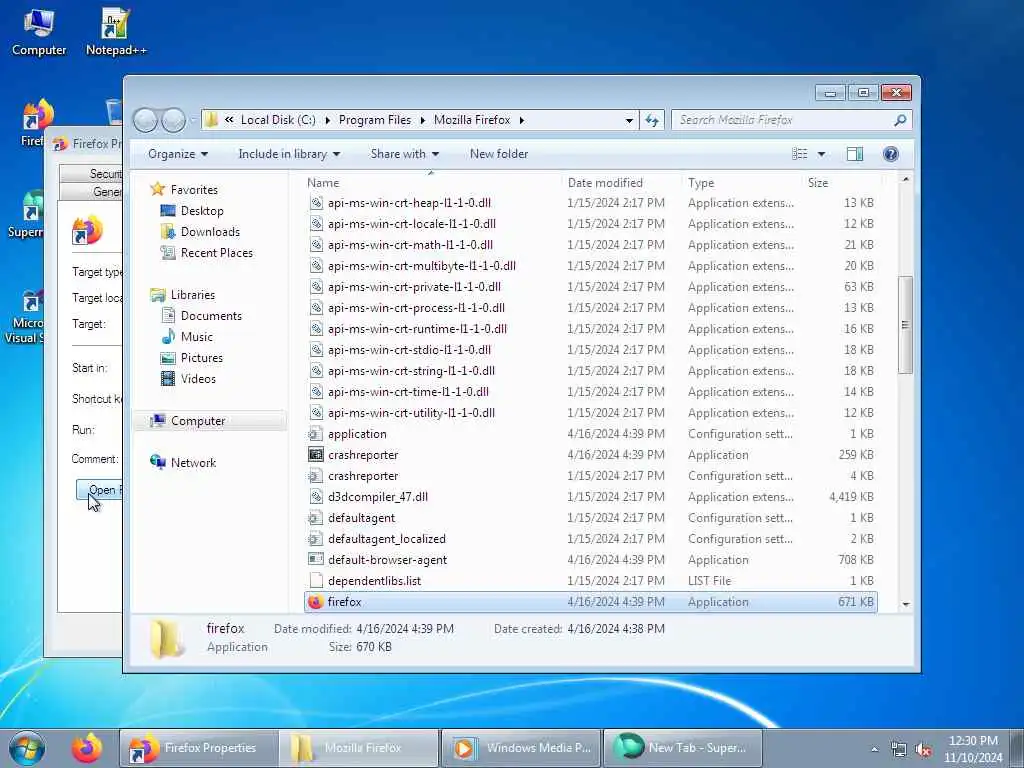Image resolution: width=1024 pixels, height=768 pixels.
Task: Click the Mozilla Firefox taskbar button
Action: pyautogui.click(x=359, y=748)
